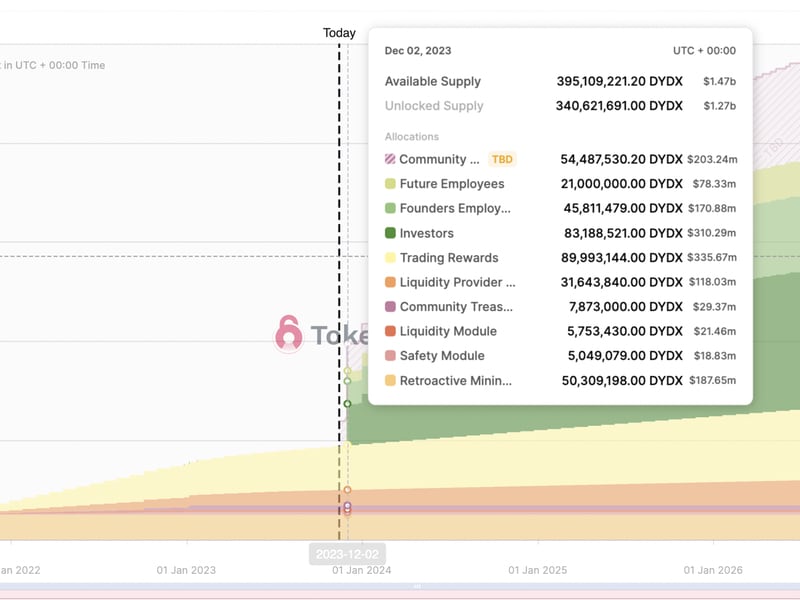The width and height of the screenshot is (800, 600).
Task: Click the $21.46m Liquidity Module value
Action: [715, 331]
